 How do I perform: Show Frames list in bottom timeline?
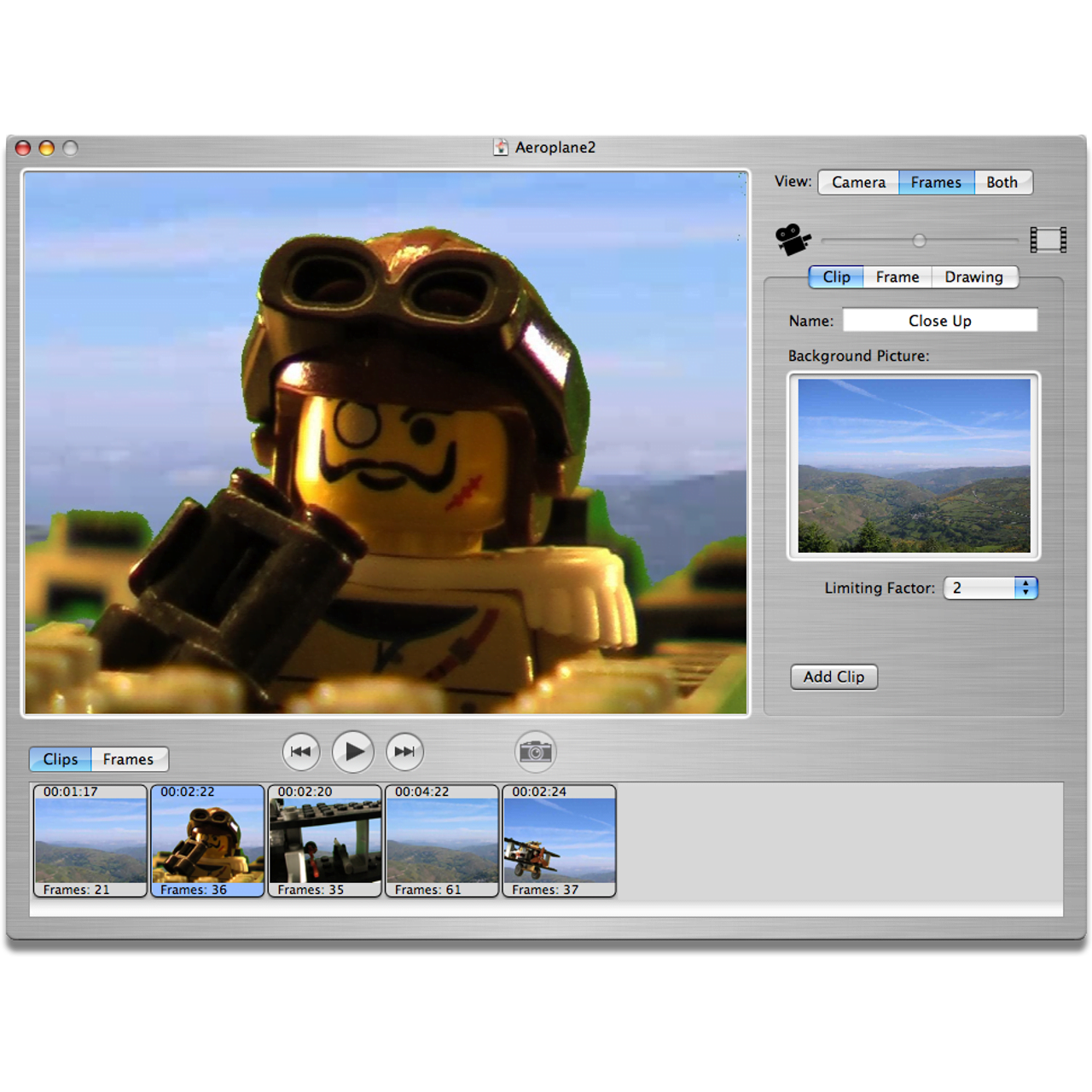tap(128, 759)
